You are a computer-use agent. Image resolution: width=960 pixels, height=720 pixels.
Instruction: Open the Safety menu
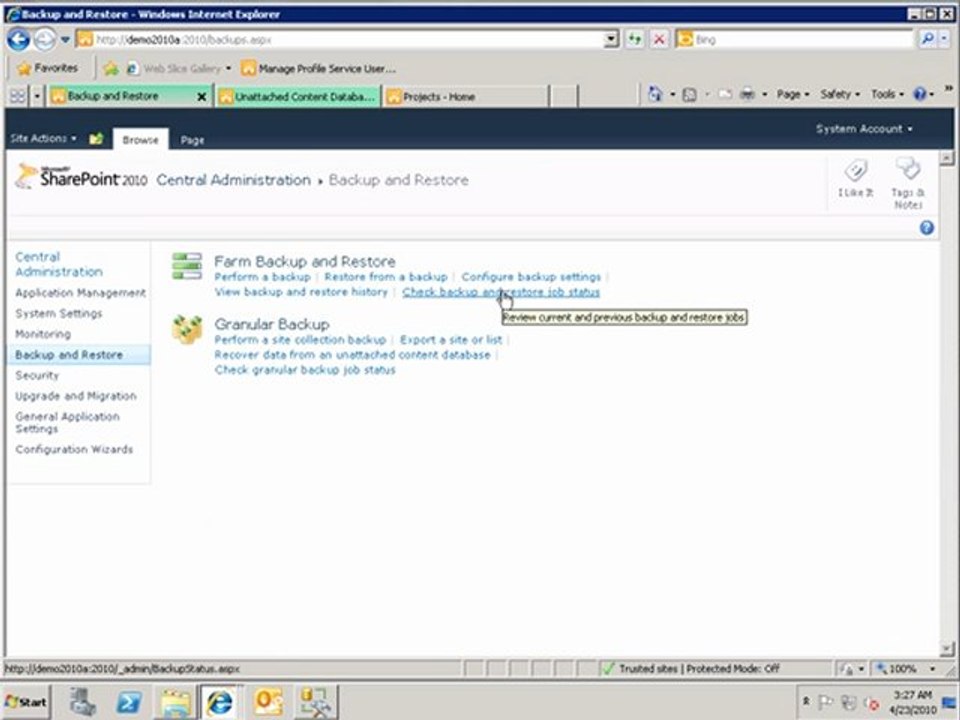coord(839,94)
